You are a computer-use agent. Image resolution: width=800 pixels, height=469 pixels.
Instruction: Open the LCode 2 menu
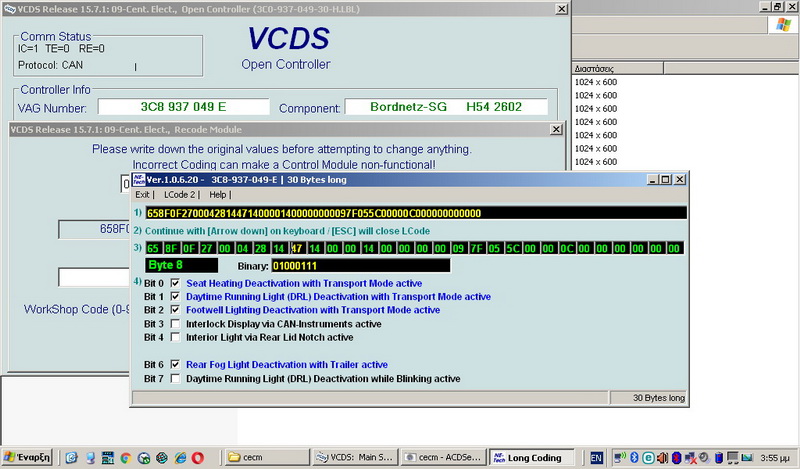pos(179,194)
